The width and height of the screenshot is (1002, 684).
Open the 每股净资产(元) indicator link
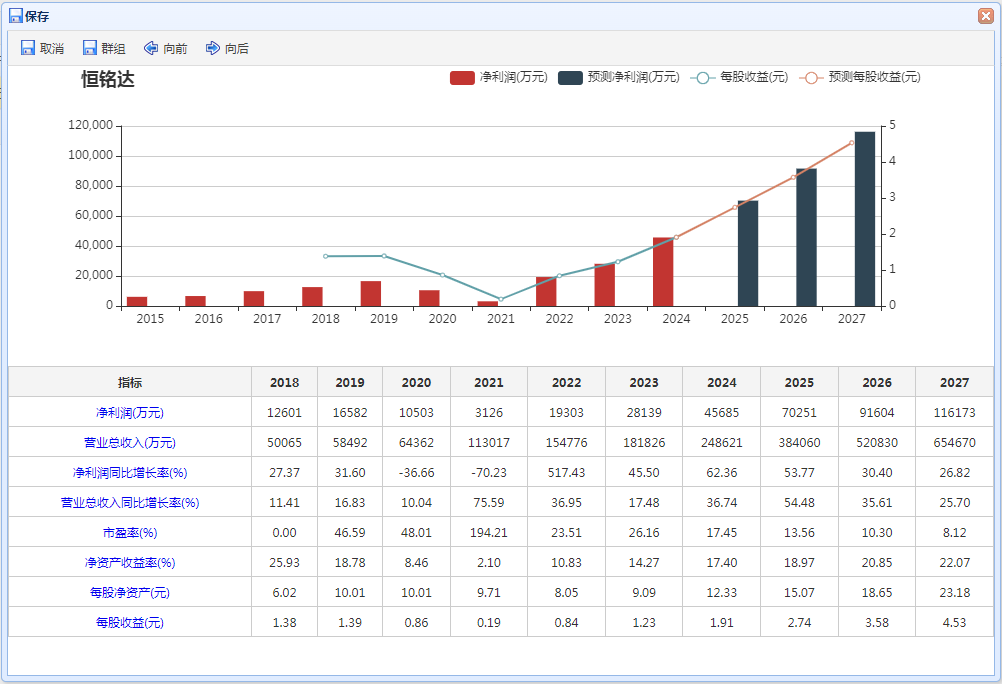130,593
